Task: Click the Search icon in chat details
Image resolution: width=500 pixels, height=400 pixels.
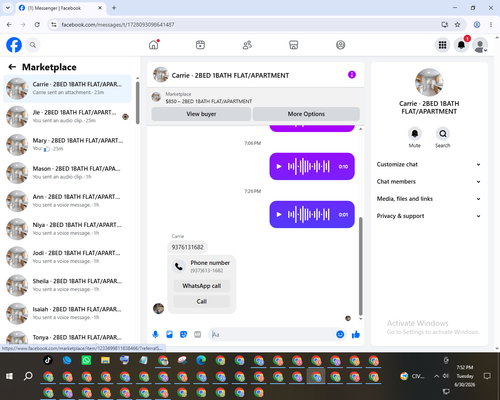Action: (443, 134)
